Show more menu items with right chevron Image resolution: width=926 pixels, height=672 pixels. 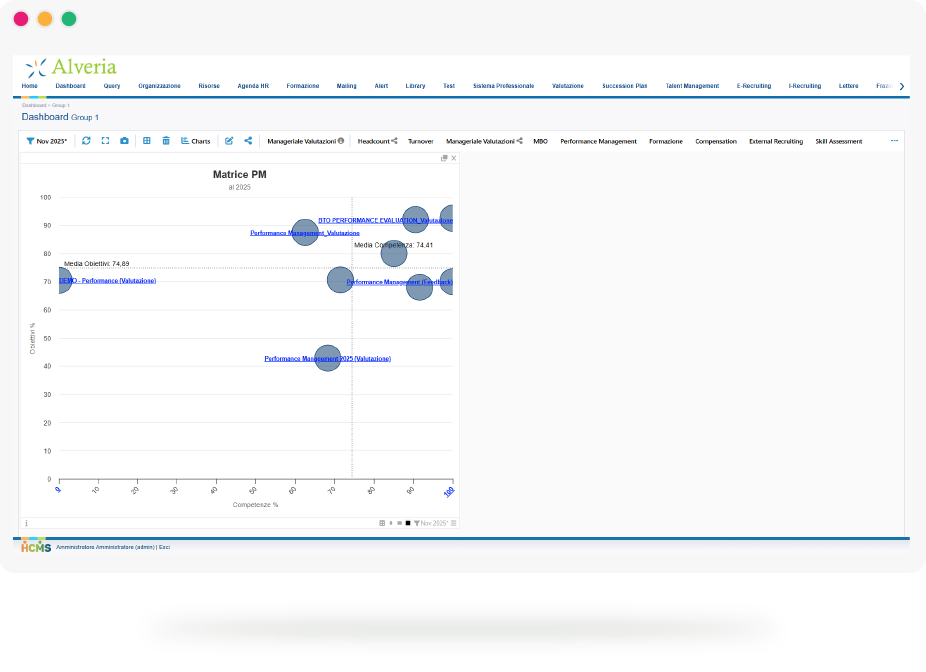coord(901,86)
